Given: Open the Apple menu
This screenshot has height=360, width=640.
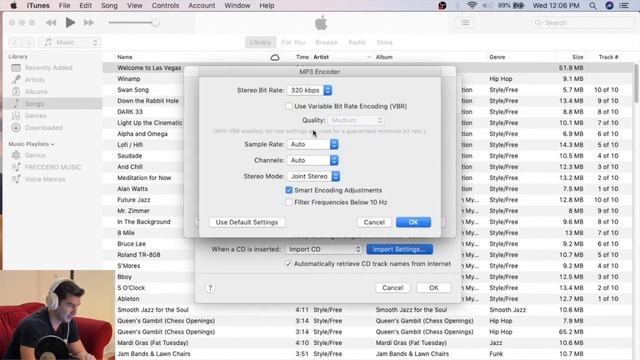Looking at the screenshot, I should pyautogui.click(x=13, y=5).
